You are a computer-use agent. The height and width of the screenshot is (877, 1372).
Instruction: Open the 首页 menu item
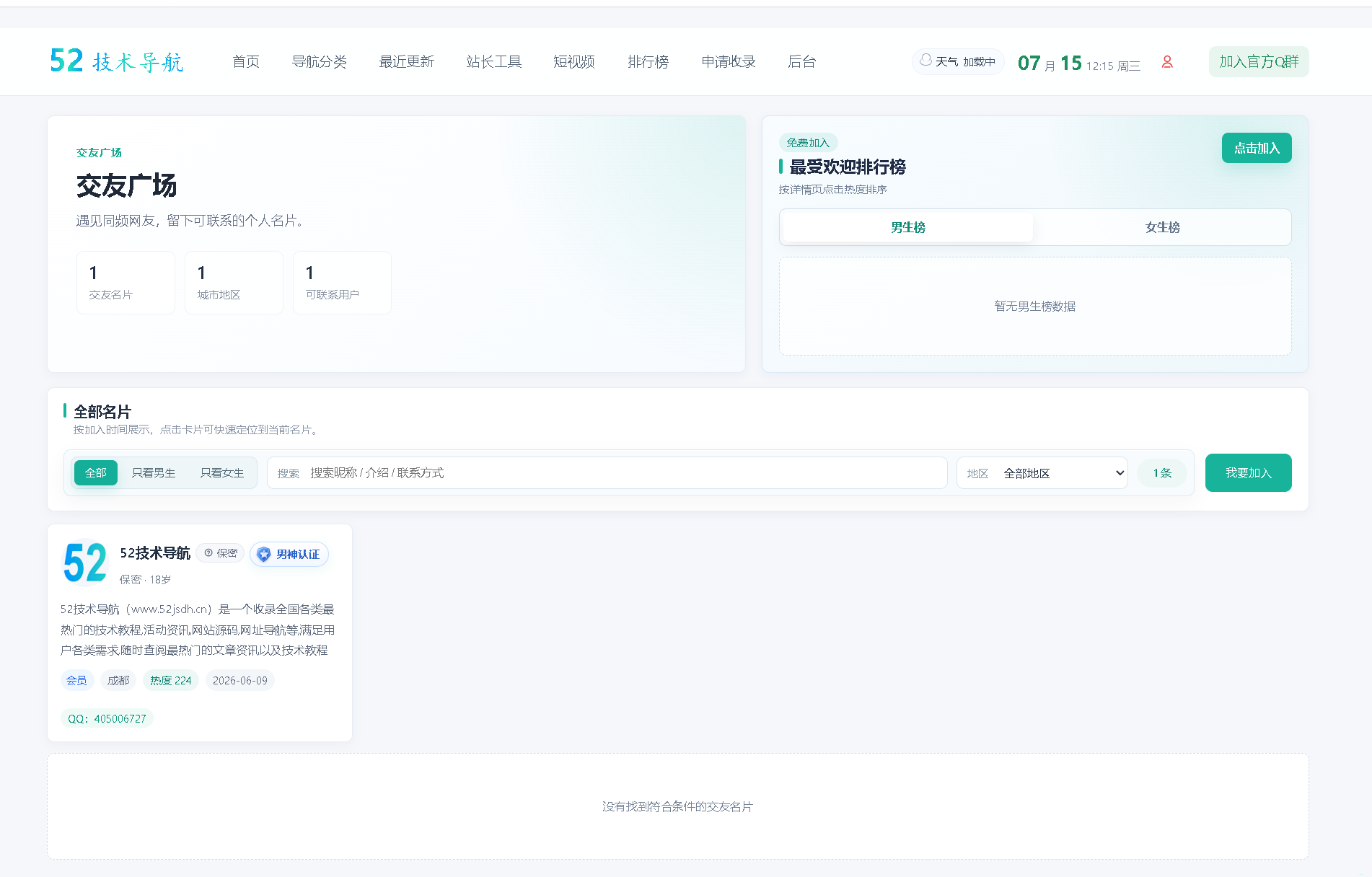click(246, 62)
